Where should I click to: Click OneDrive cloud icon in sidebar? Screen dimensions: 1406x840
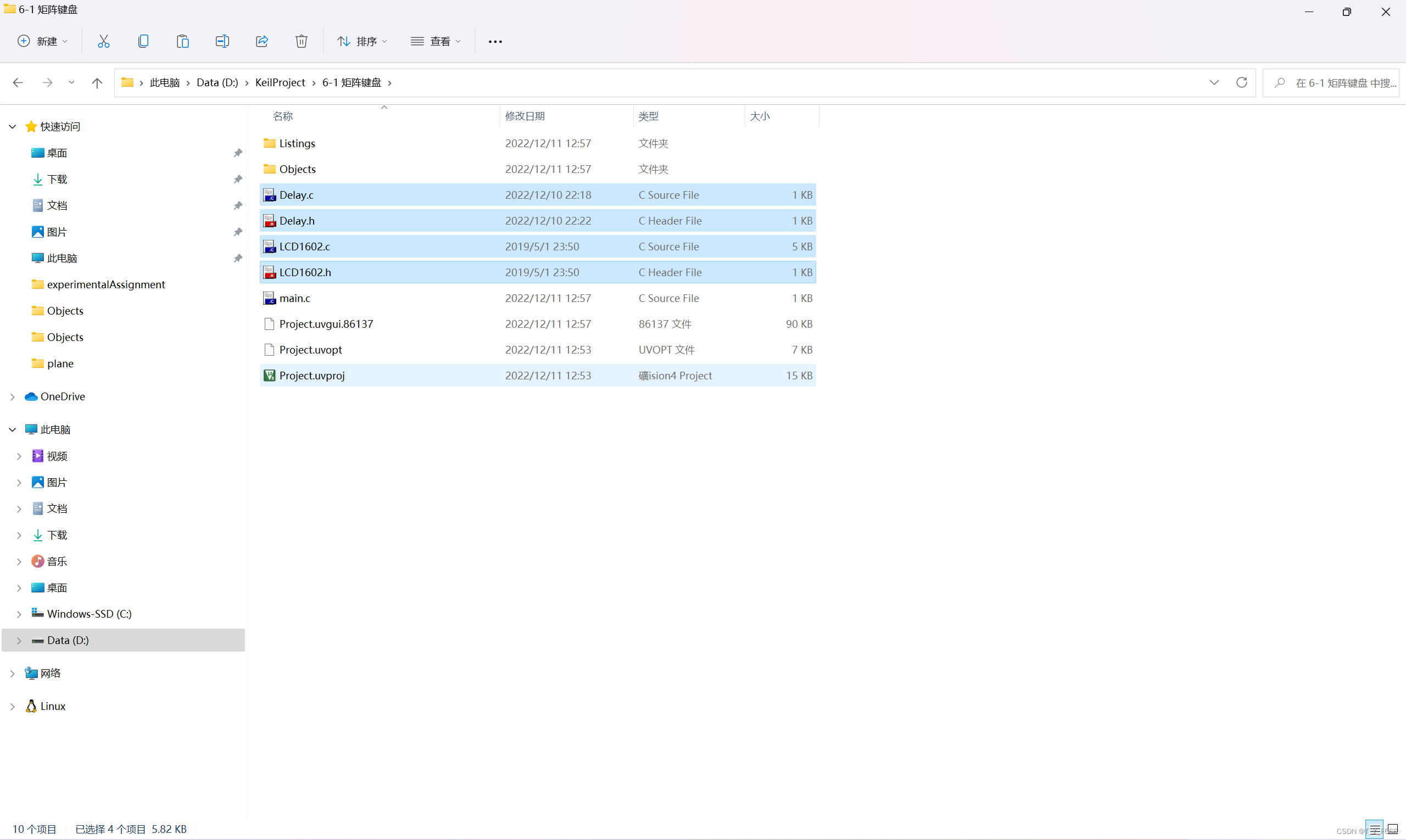pyautogui.click(x=31, y=396)
